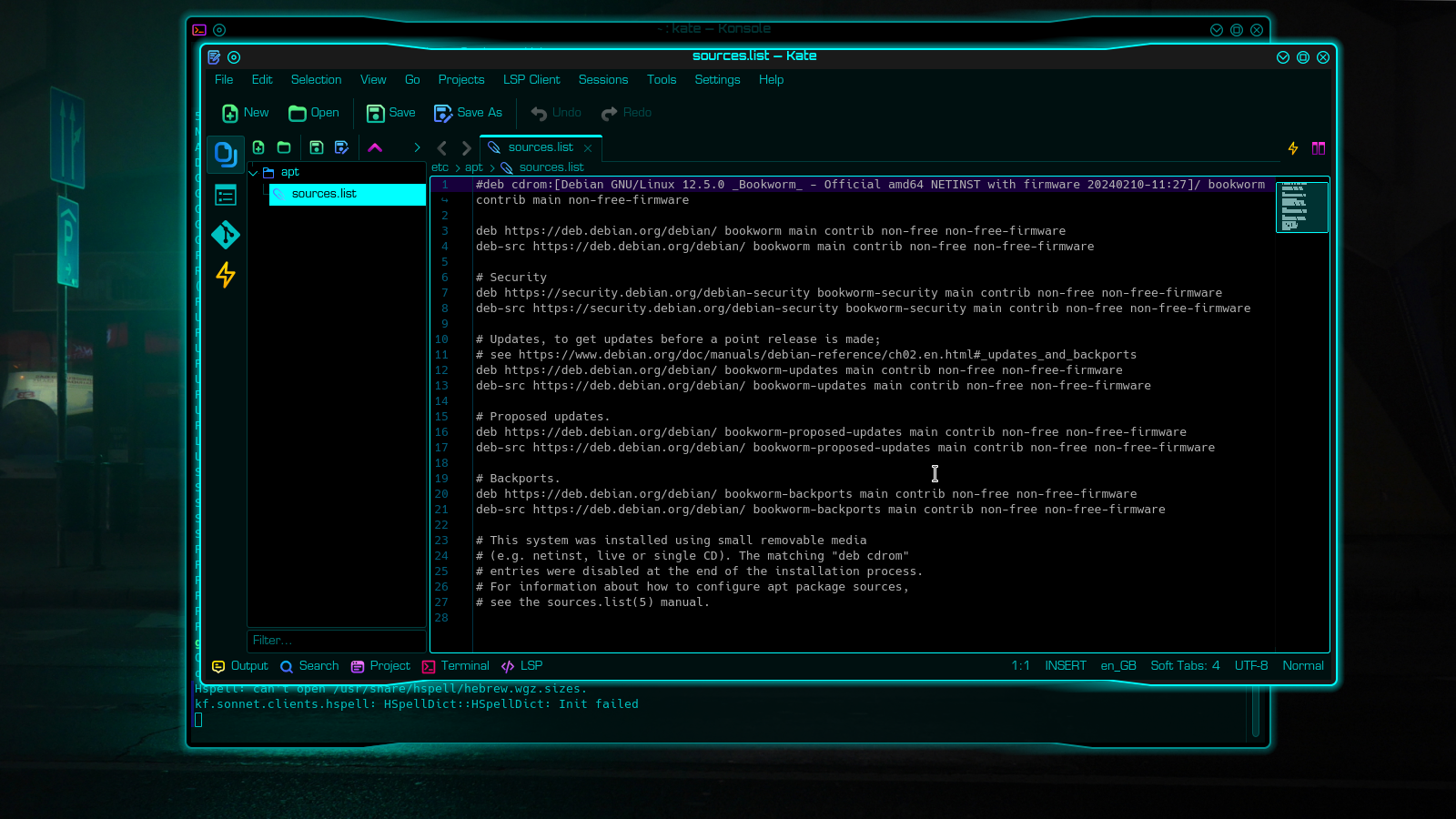Go to previous tab arrow
Image resolution: width=1456 pixels, height=819 pixels.
click(442, 147)
